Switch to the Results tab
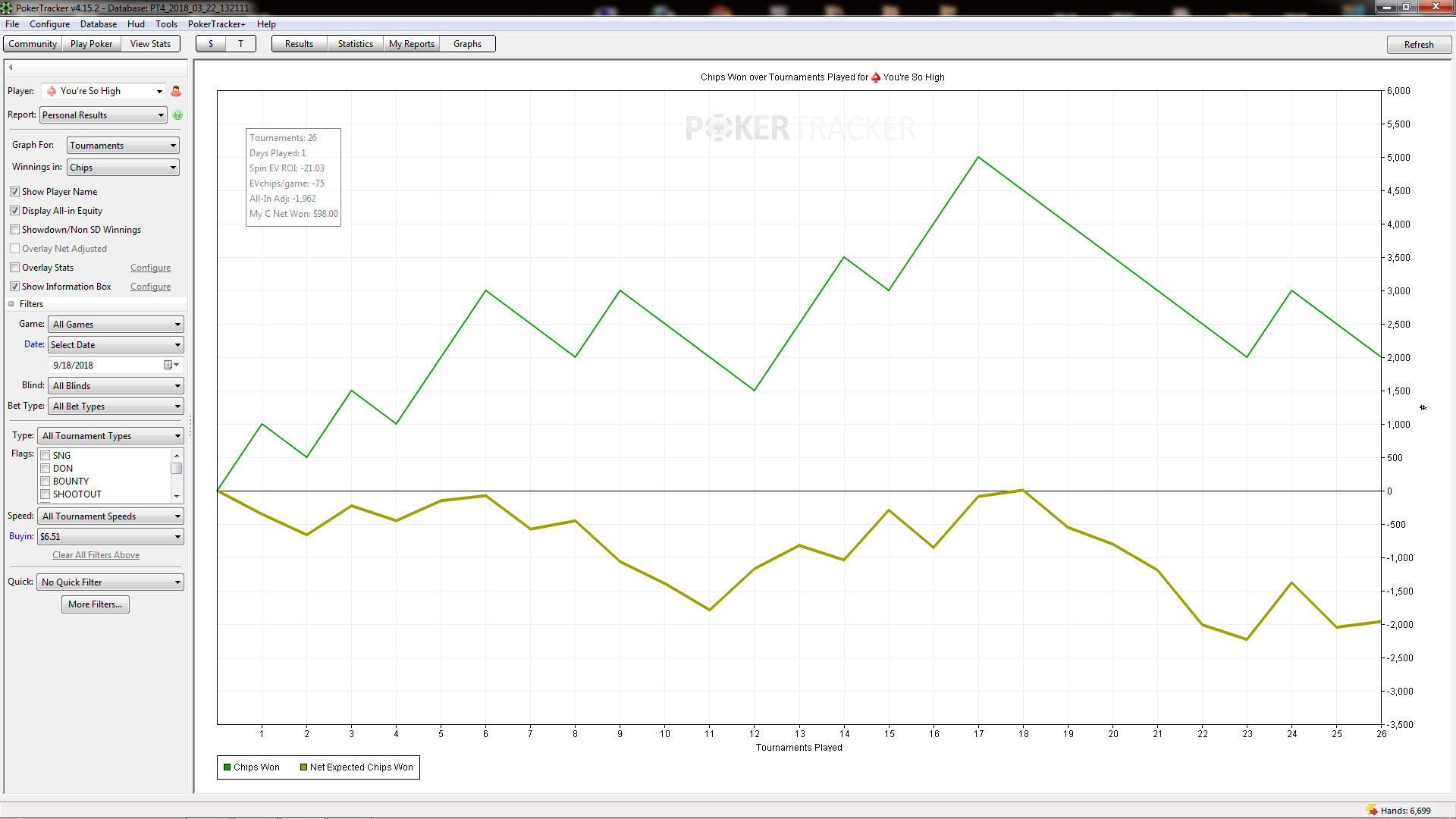 click(300, 44)
